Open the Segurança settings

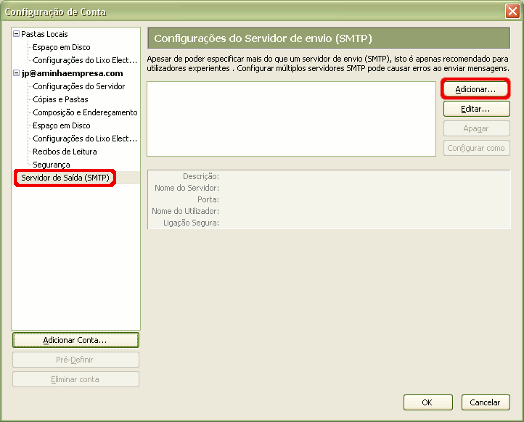tap(51, 165)
